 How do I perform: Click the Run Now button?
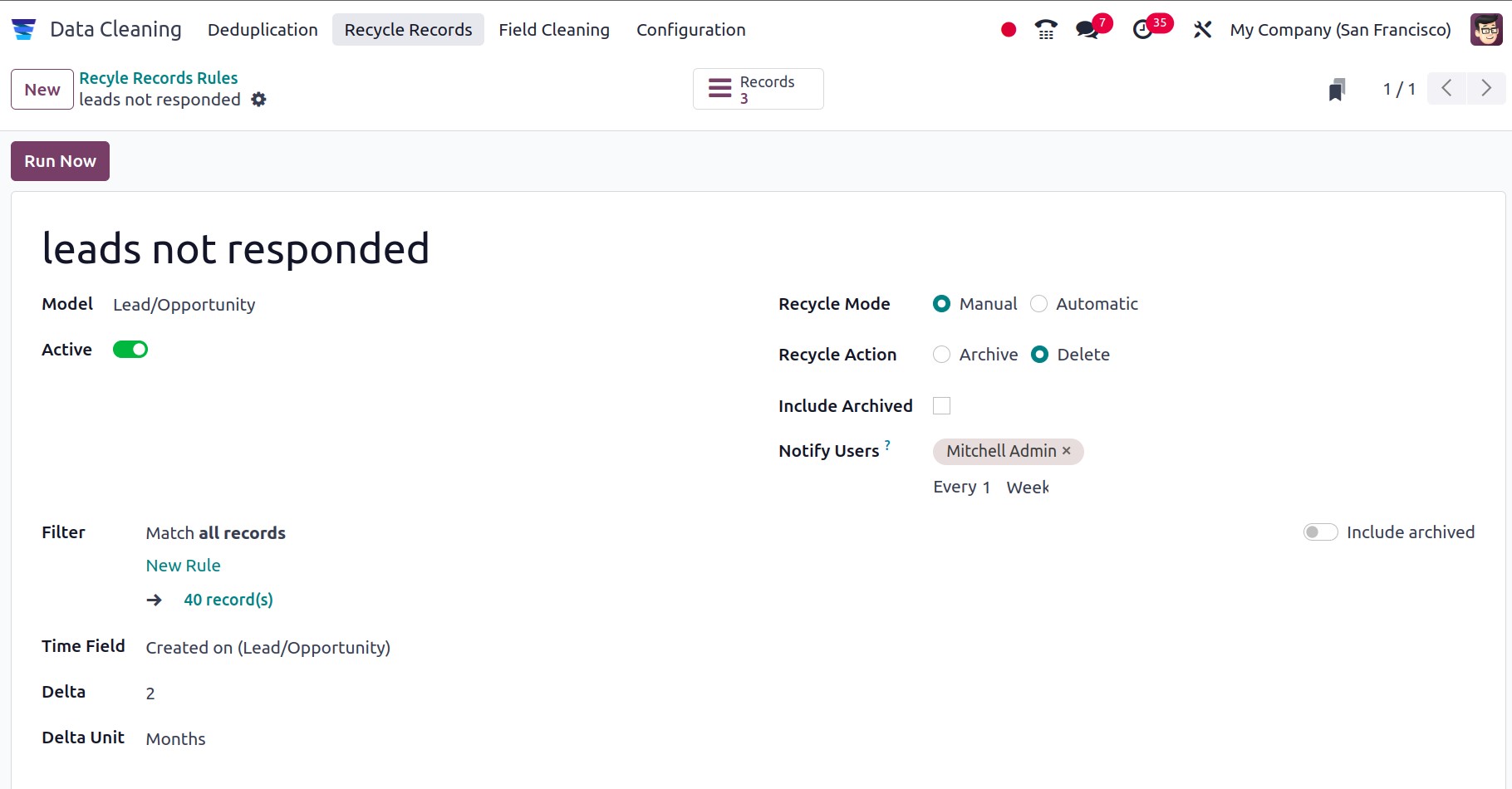59,160
